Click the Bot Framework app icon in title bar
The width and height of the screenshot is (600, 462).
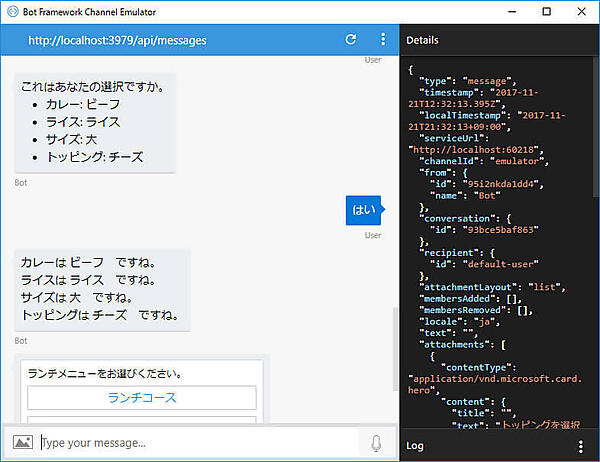[12, 12]
